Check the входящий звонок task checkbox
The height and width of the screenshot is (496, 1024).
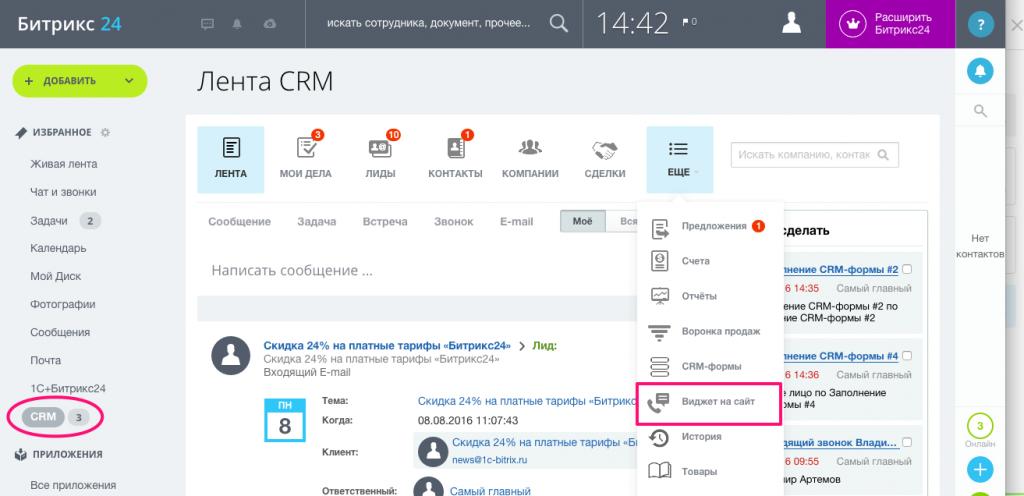(x=907, y=442)
